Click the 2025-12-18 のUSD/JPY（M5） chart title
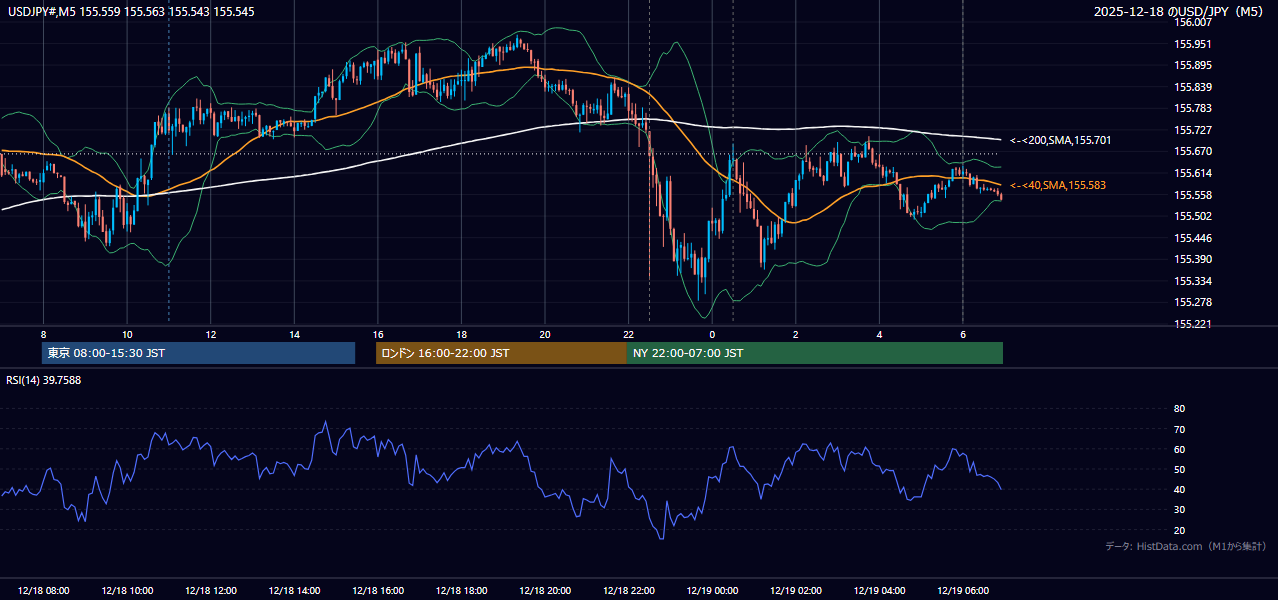Viewport: 1278px width, 600px height. click(1180, 11)
